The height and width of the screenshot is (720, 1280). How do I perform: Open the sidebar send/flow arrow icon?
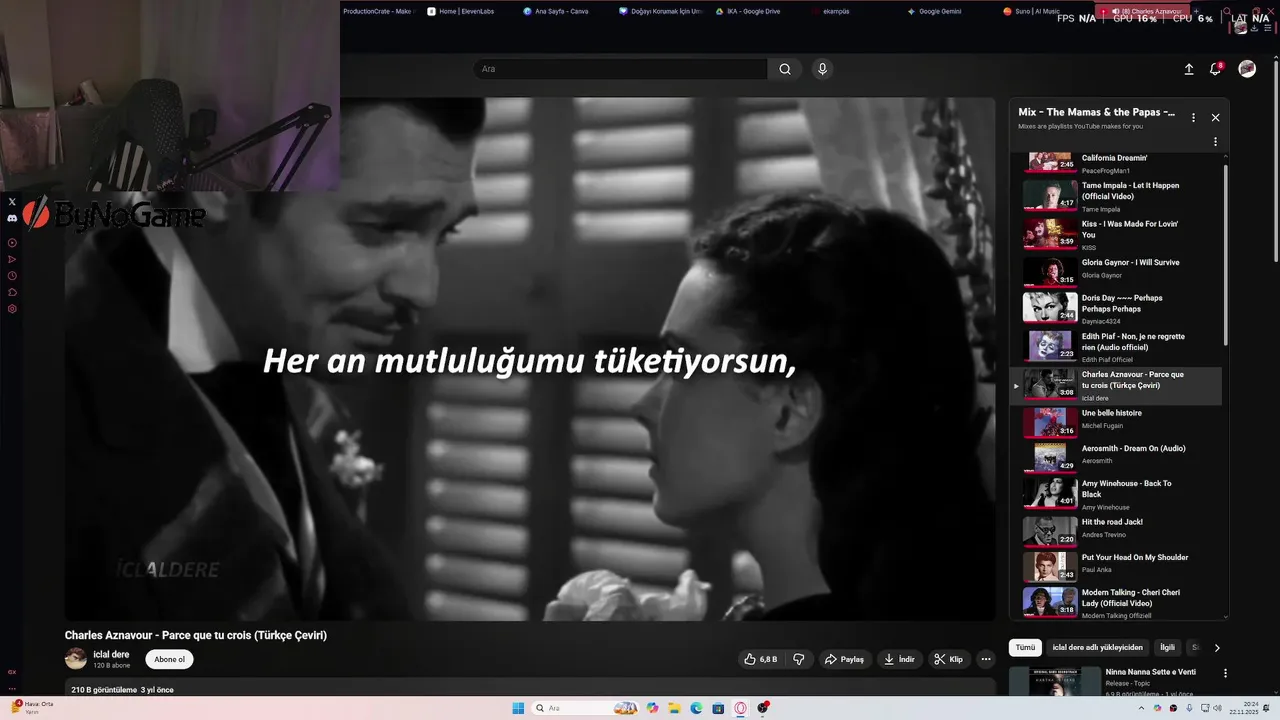(x=12, y=259)
